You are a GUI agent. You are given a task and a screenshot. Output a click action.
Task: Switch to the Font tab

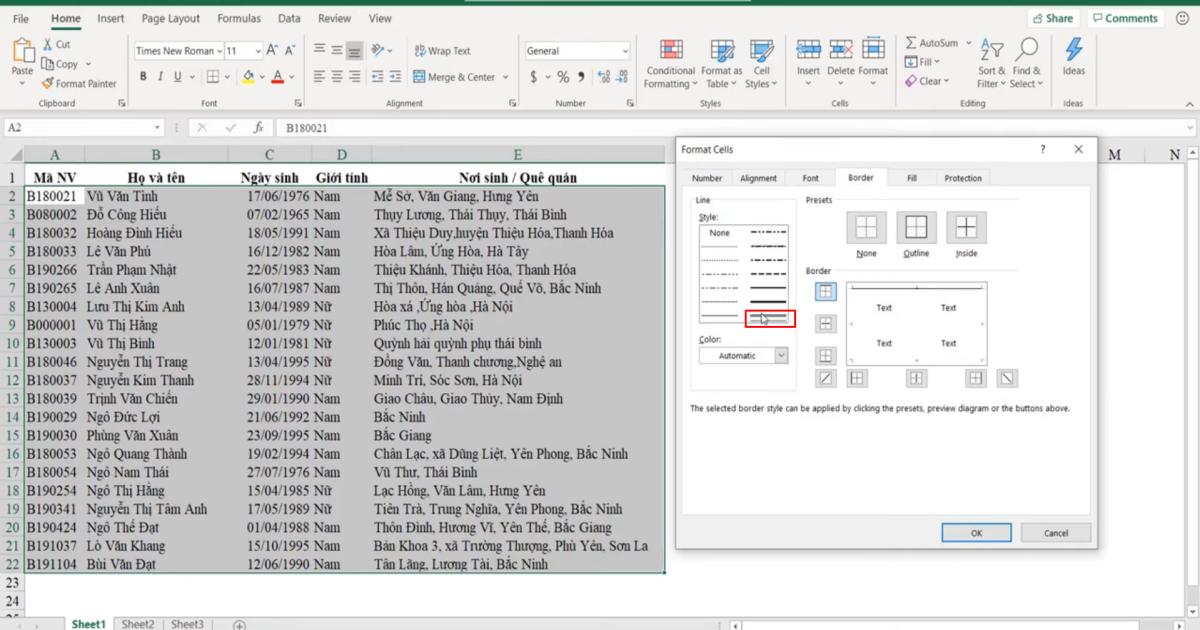[x=810, y=177]
